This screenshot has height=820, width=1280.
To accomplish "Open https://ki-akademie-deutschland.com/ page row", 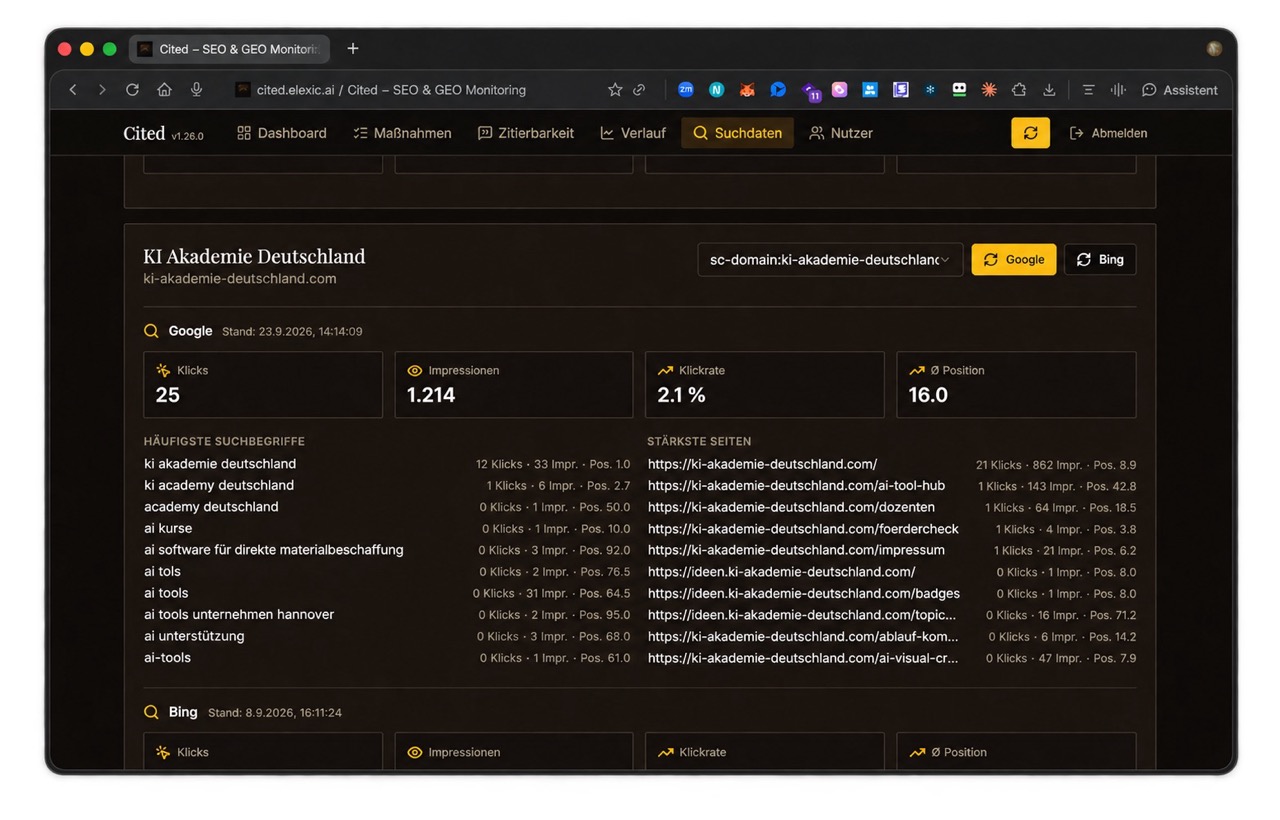I will 892,464.
